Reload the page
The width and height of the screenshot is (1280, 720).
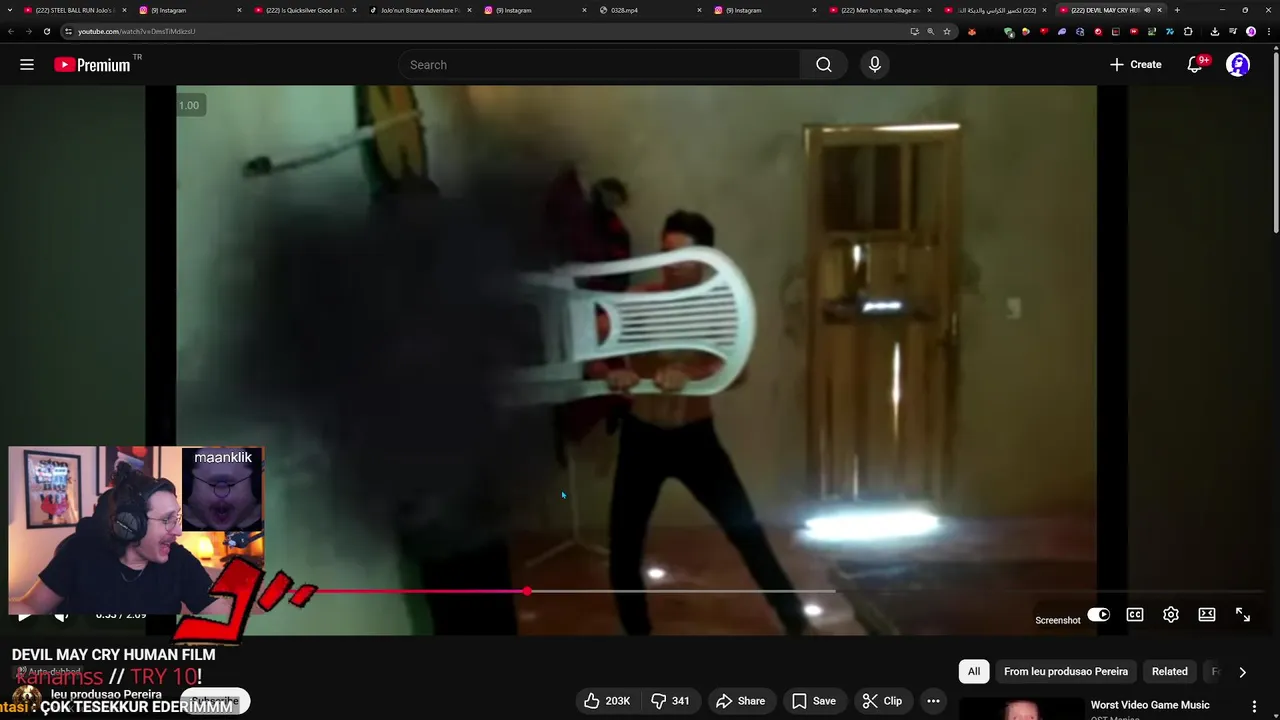click(47, 31)
